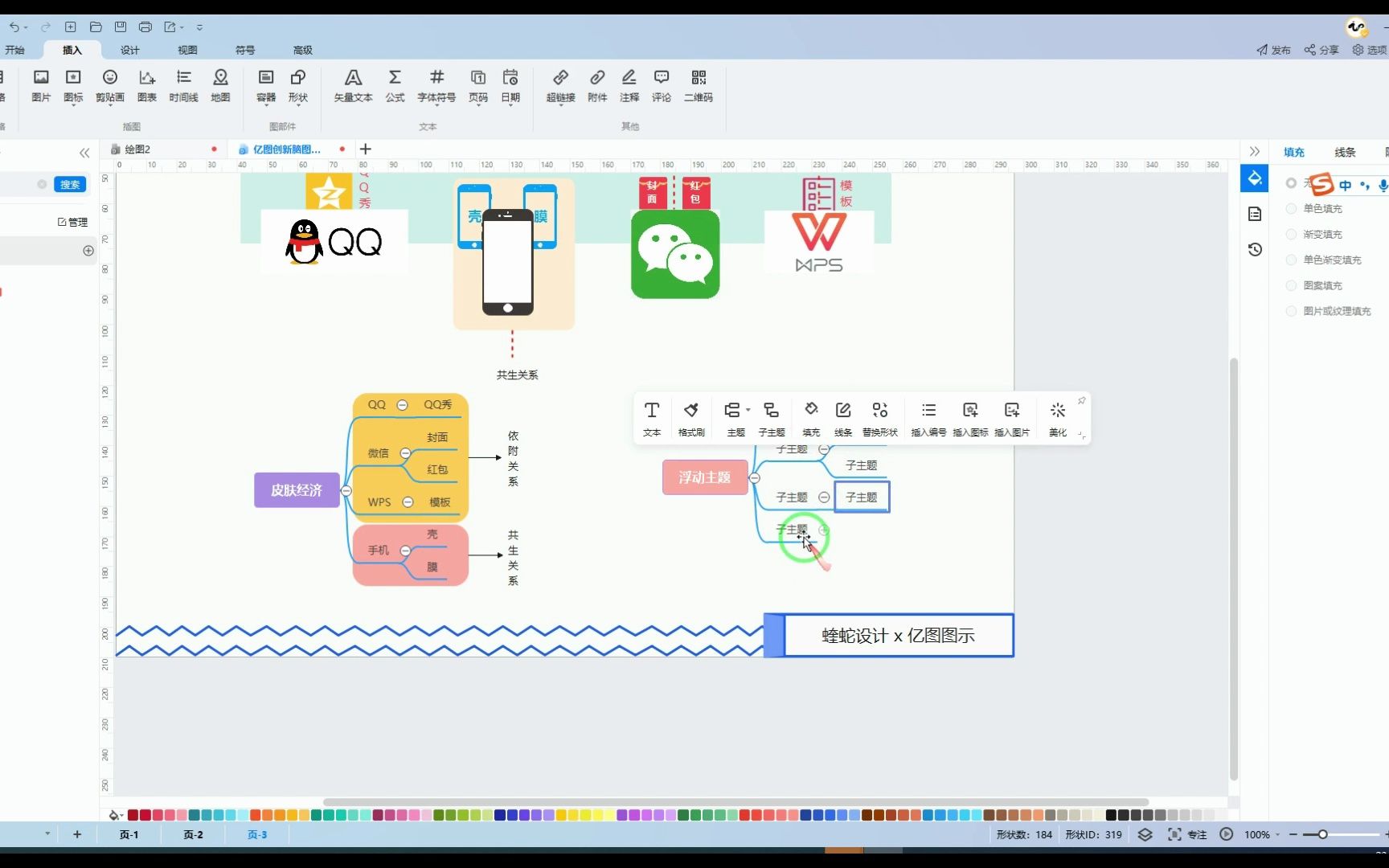Click 文本 in the floating toolbar
The image size is (1389, 868).
pos(652,419)
